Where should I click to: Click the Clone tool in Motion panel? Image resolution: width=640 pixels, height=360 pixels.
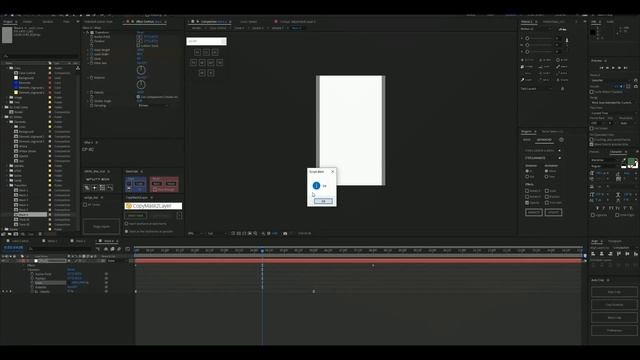[527, 67]
